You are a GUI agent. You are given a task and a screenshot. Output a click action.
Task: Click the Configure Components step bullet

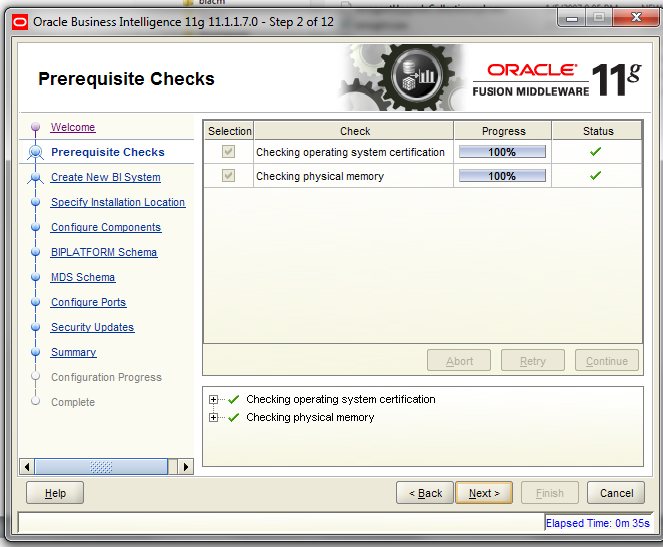36,227
